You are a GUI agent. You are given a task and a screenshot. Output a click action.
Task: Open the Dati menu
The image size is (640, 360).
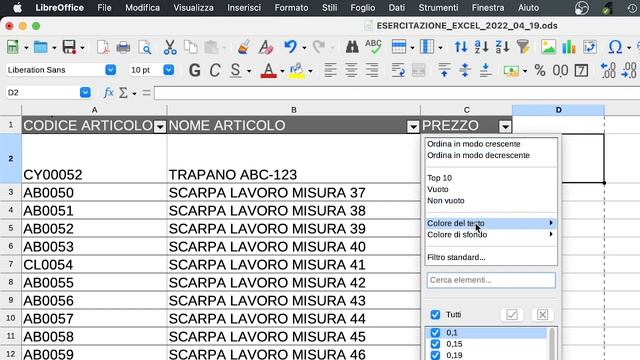(x=397, y=8)
